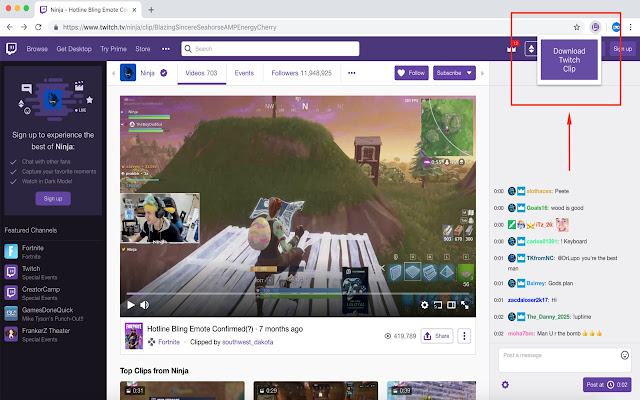Click the browser address bar URL

tap(169, 27)
